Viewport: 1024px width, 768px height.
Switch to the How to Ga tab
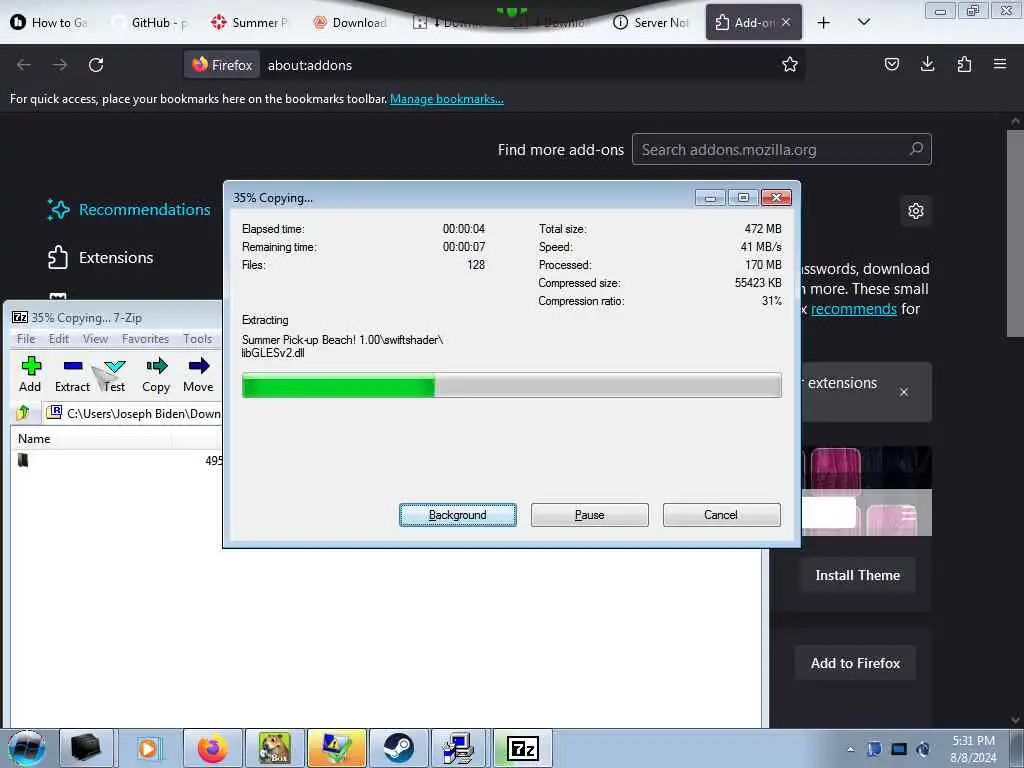[51, 22]
